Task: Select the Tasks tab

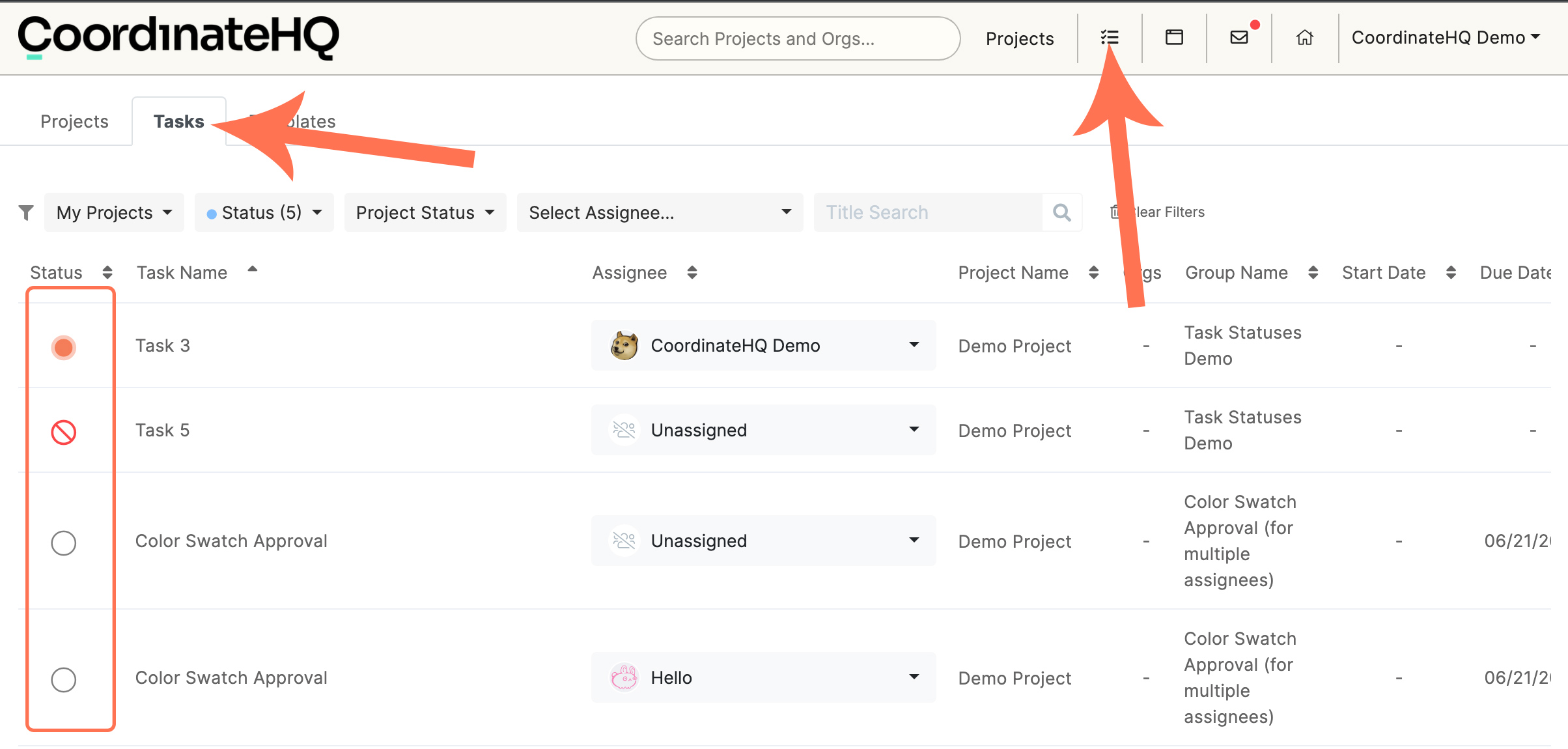Action: point(178,122)
